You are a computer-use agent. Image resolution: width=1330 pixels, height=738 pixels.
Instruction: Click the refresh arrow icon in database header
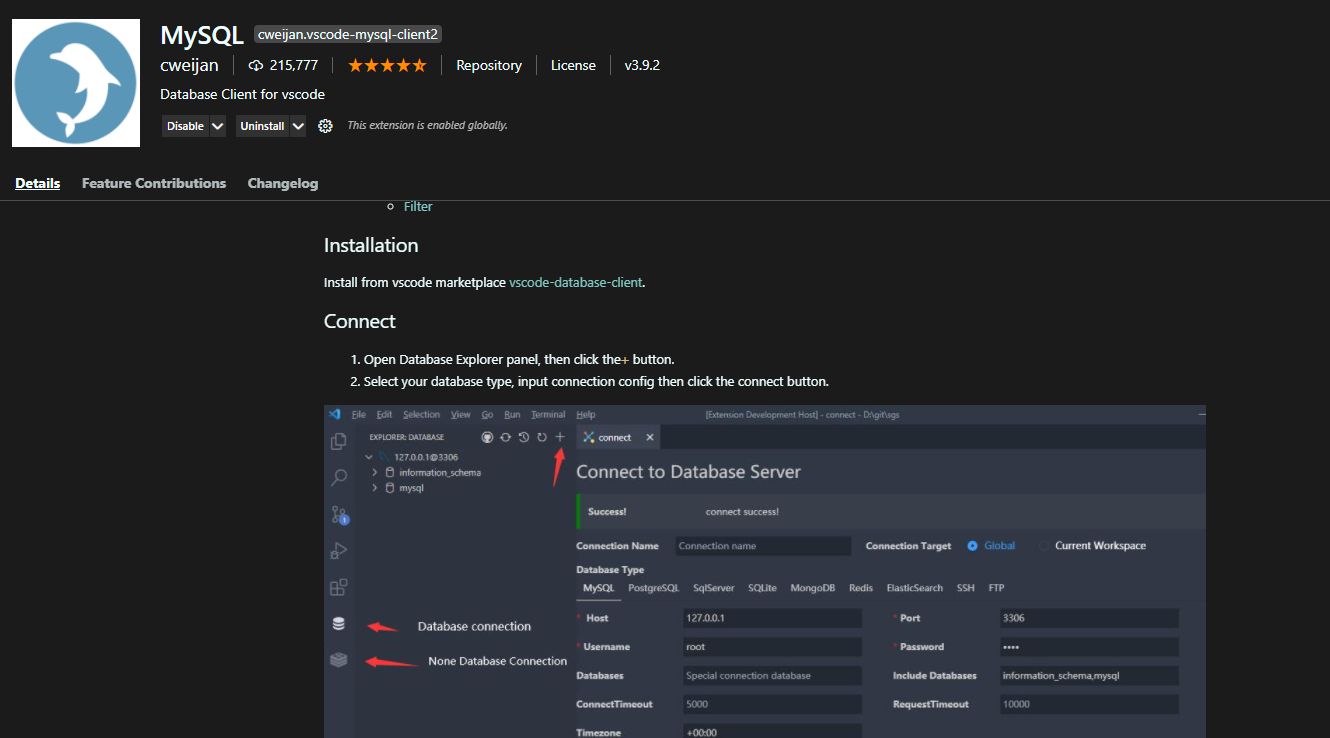point(542,437)
